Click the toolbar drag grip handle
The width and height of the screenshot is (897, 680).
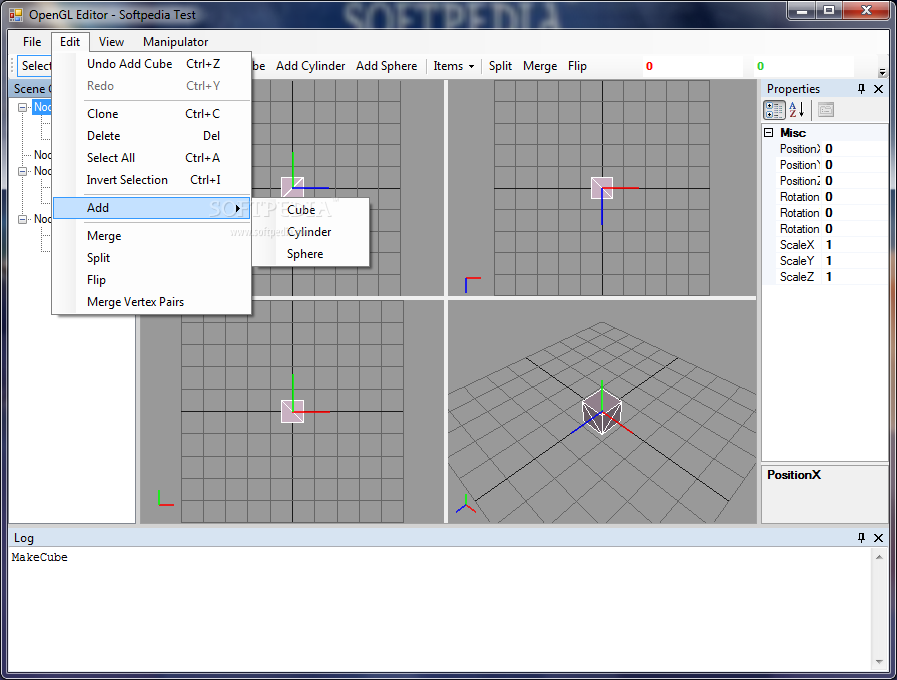click(13, 66)
